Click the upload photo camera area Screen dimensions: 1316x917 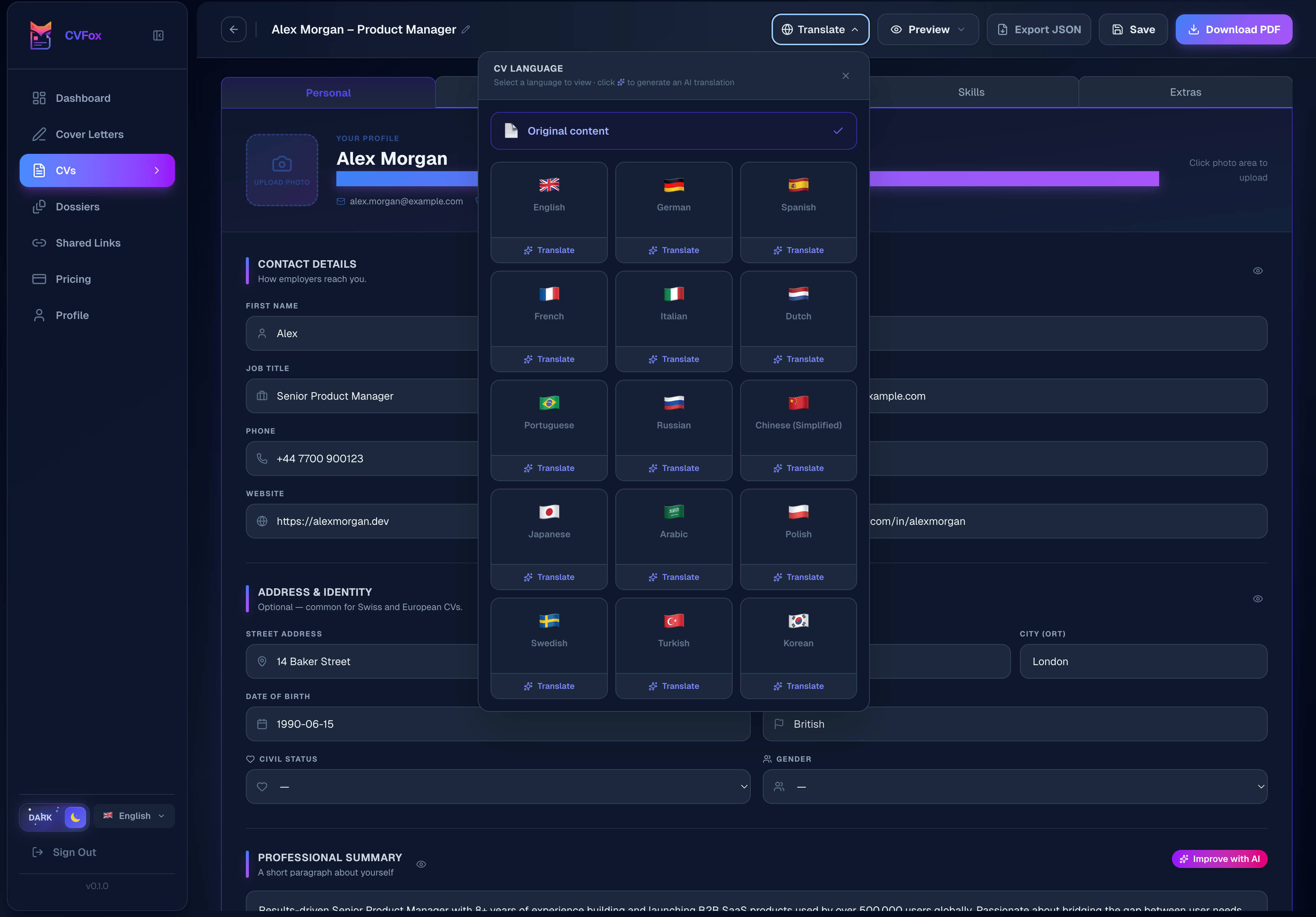(281, 170)
